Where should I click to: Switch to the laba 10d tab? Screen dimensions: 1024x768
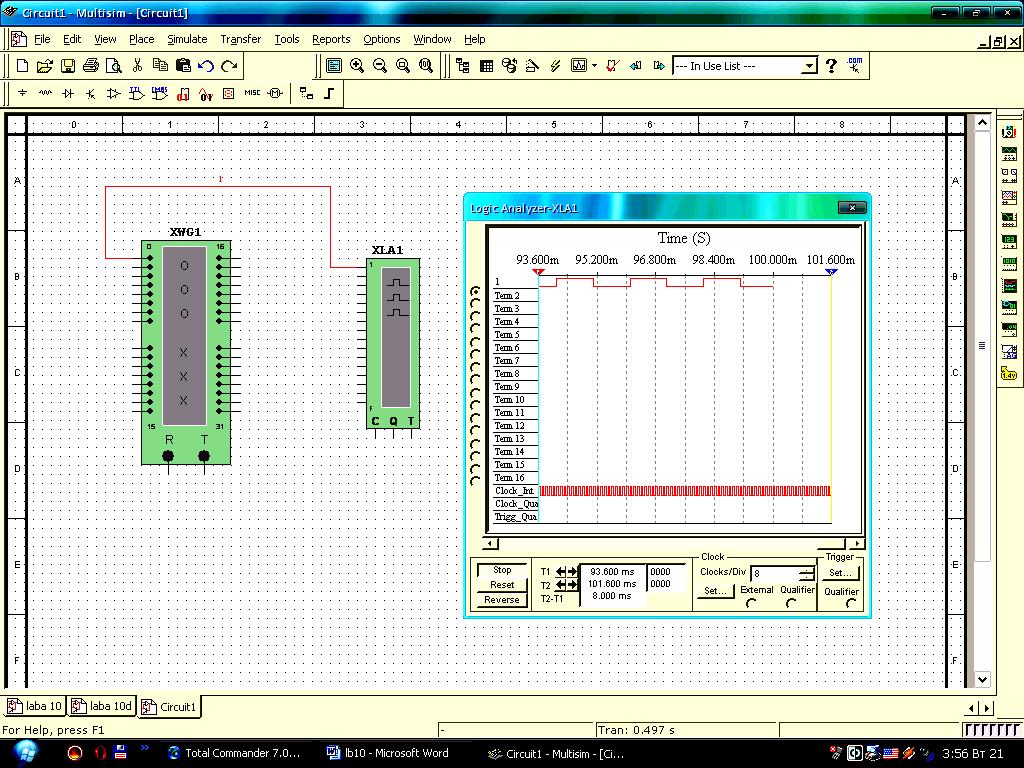point(104,706)
